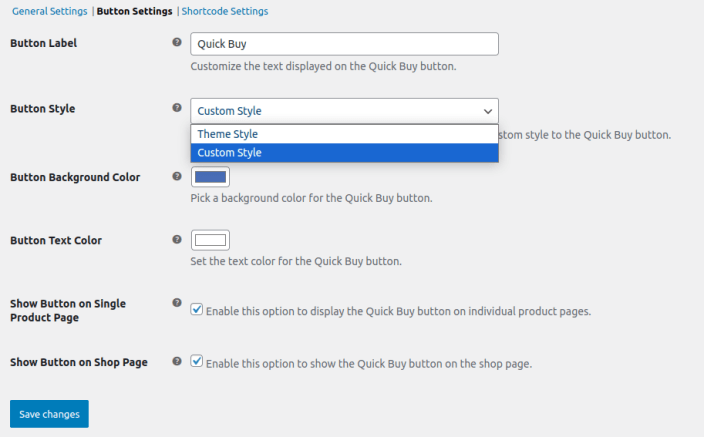704x437 pixels.
Task: Open the white text color picker
Action: pyautogui.click(x=210, y=240)
